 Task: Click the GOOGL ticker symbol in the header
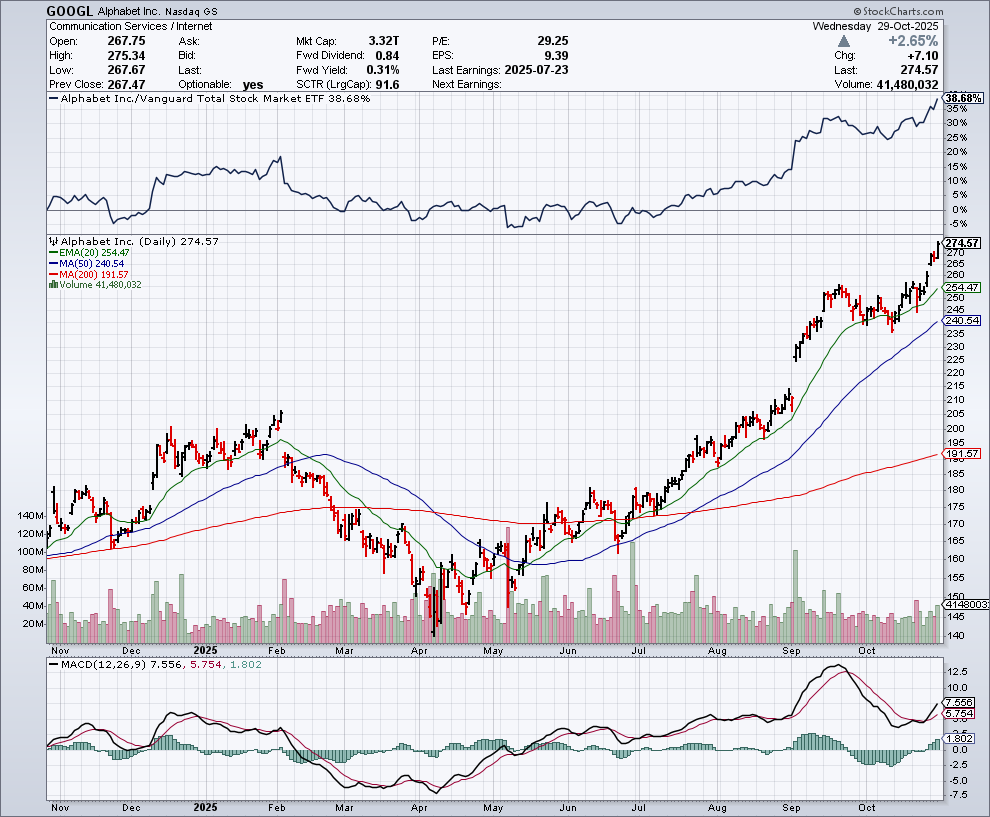(72, 9)
